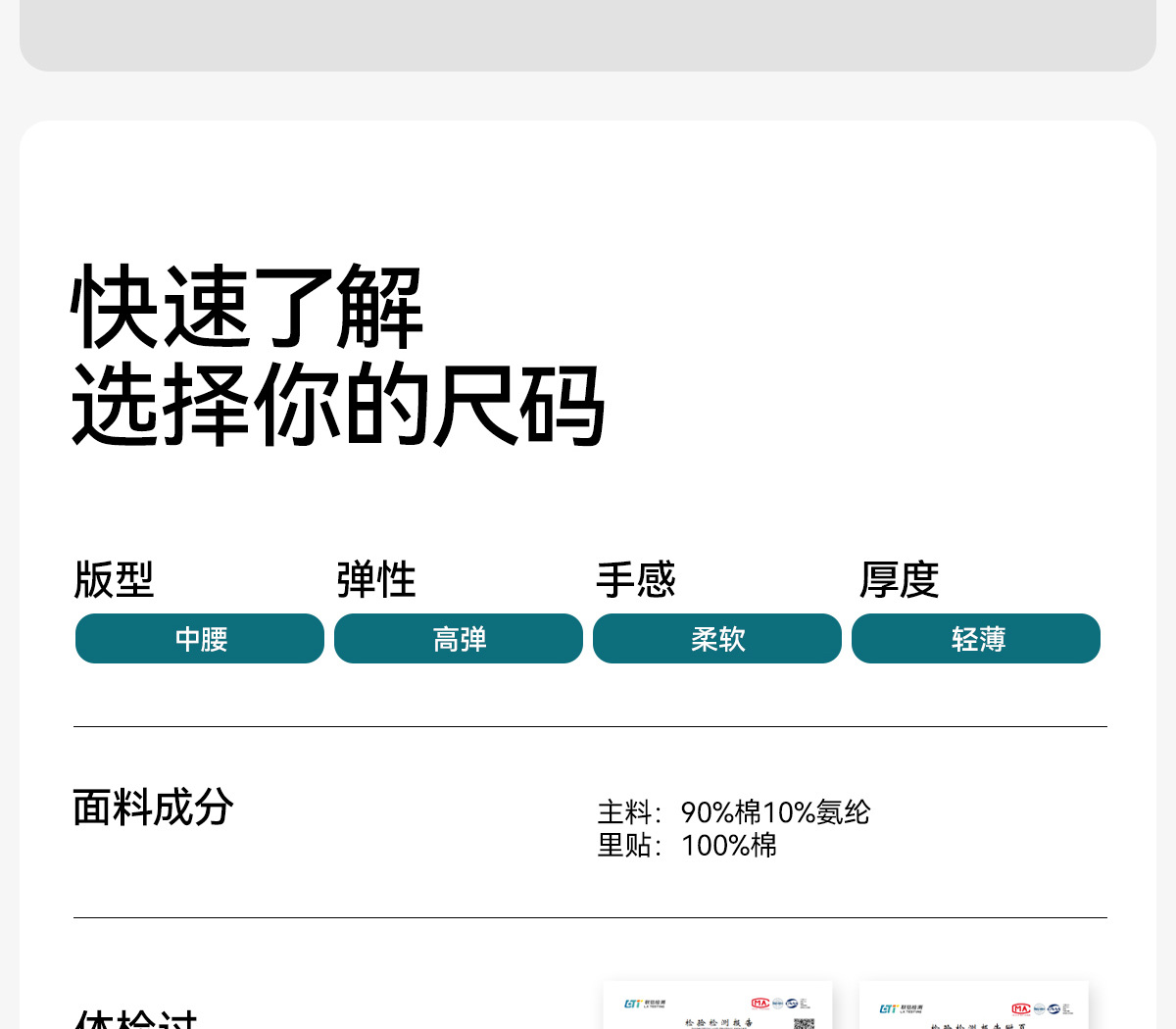Click the 主料 90%棉10%氨纶 text
The image size is (1176, 1029).
click(x=733, y=812)
